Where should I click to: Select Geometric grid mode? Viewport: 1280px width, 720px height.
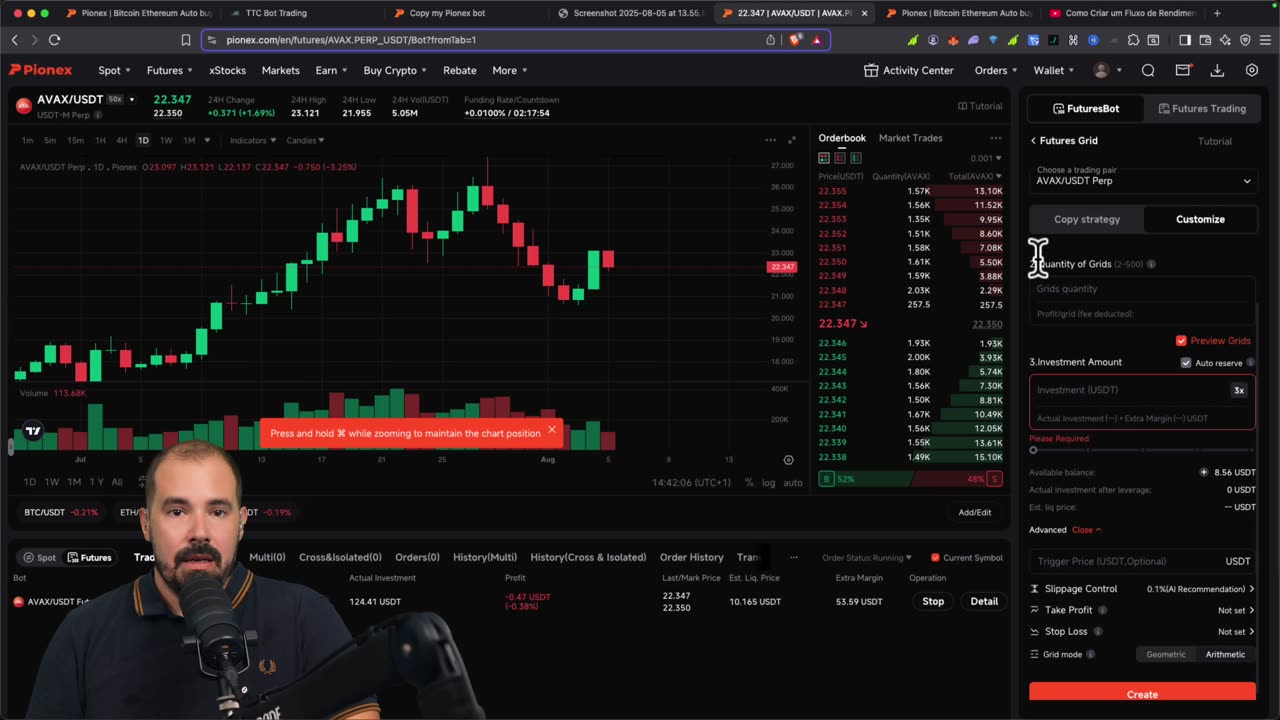click(1166, 654)
